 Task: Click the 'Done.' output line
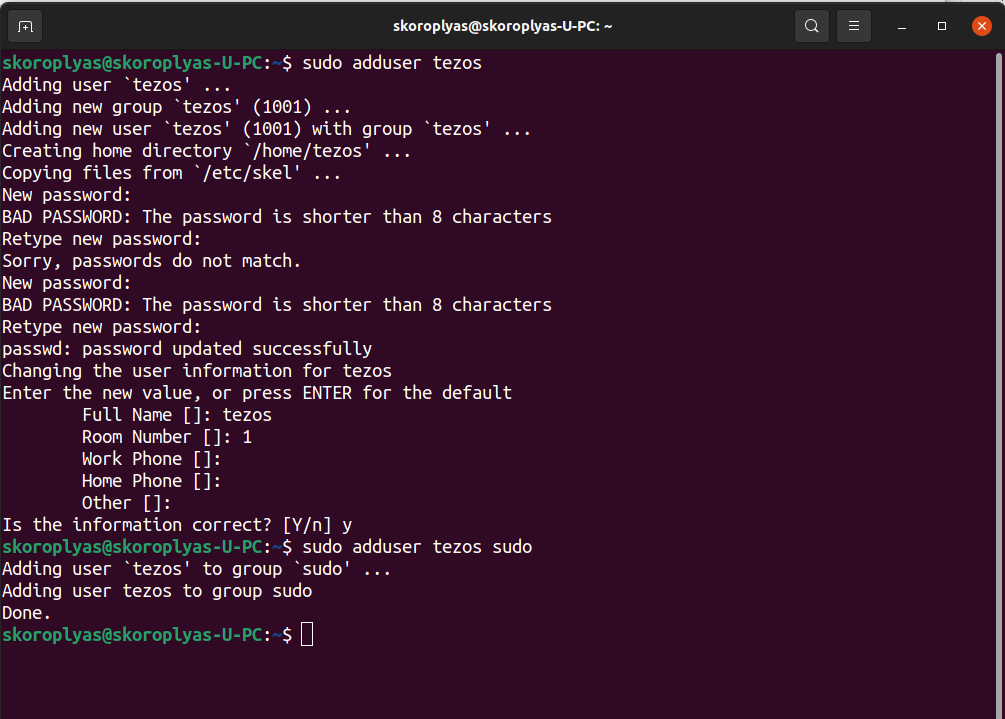pyautogui.click(x=25, y=612)
